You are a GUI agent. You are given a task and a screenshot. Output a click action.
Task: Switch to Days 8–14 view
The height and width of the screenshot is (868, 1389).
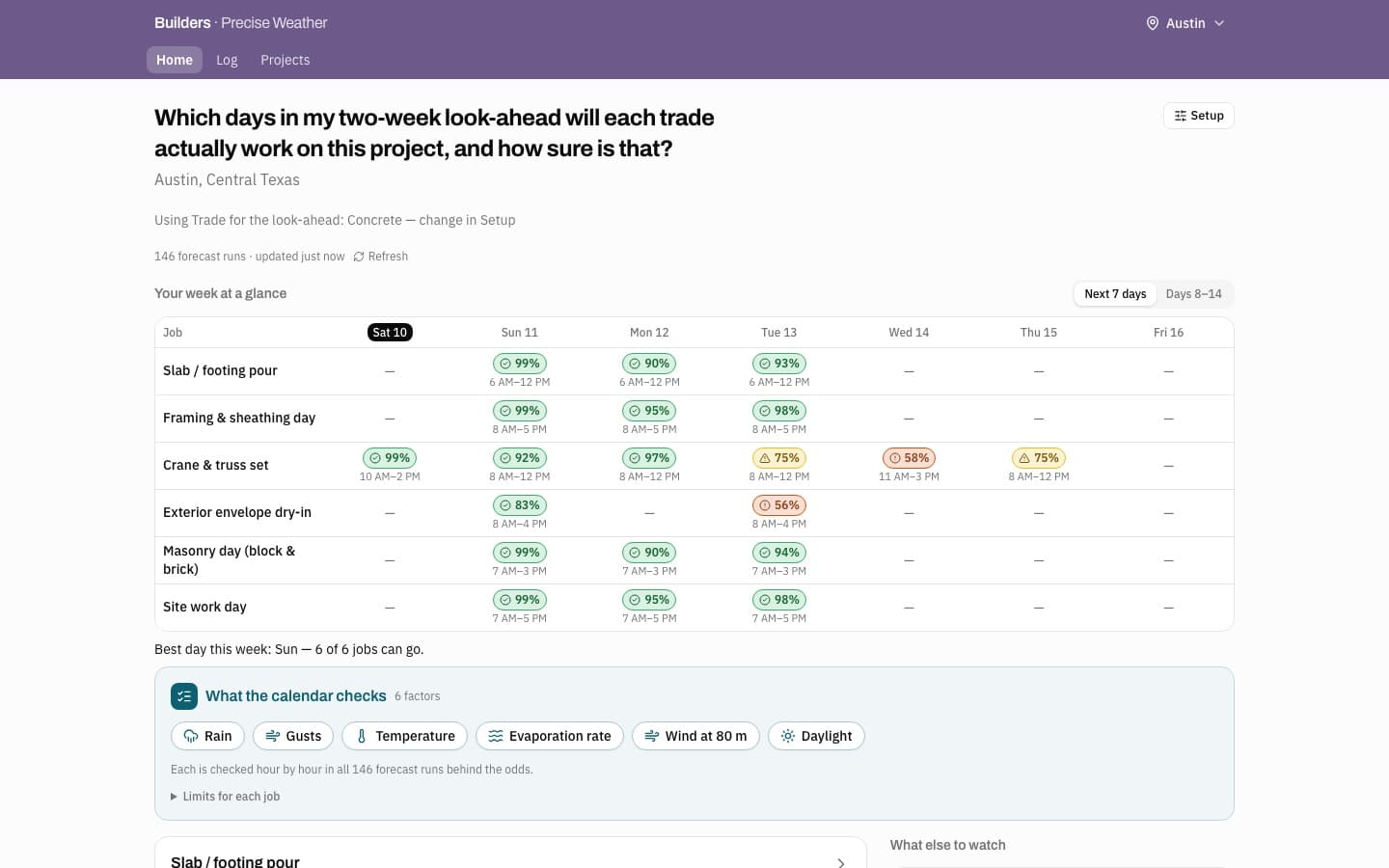pos(1193,294)
